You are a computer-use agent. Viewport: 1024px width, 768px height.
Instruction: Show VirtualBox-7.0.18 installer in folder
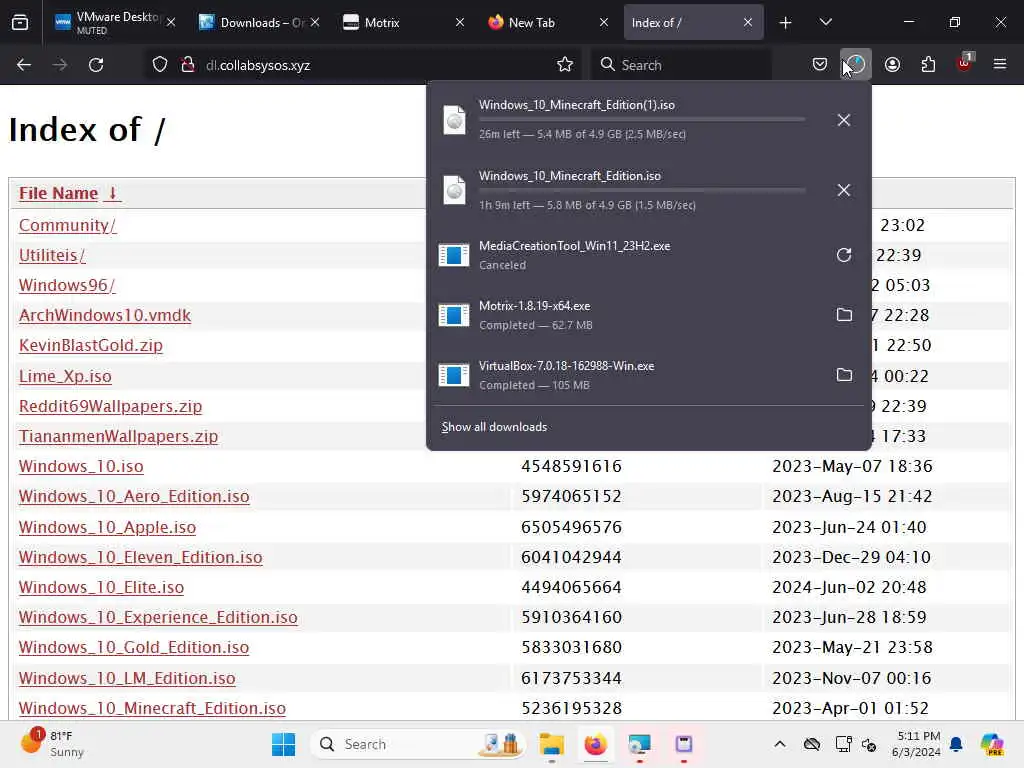coord(844,375)
